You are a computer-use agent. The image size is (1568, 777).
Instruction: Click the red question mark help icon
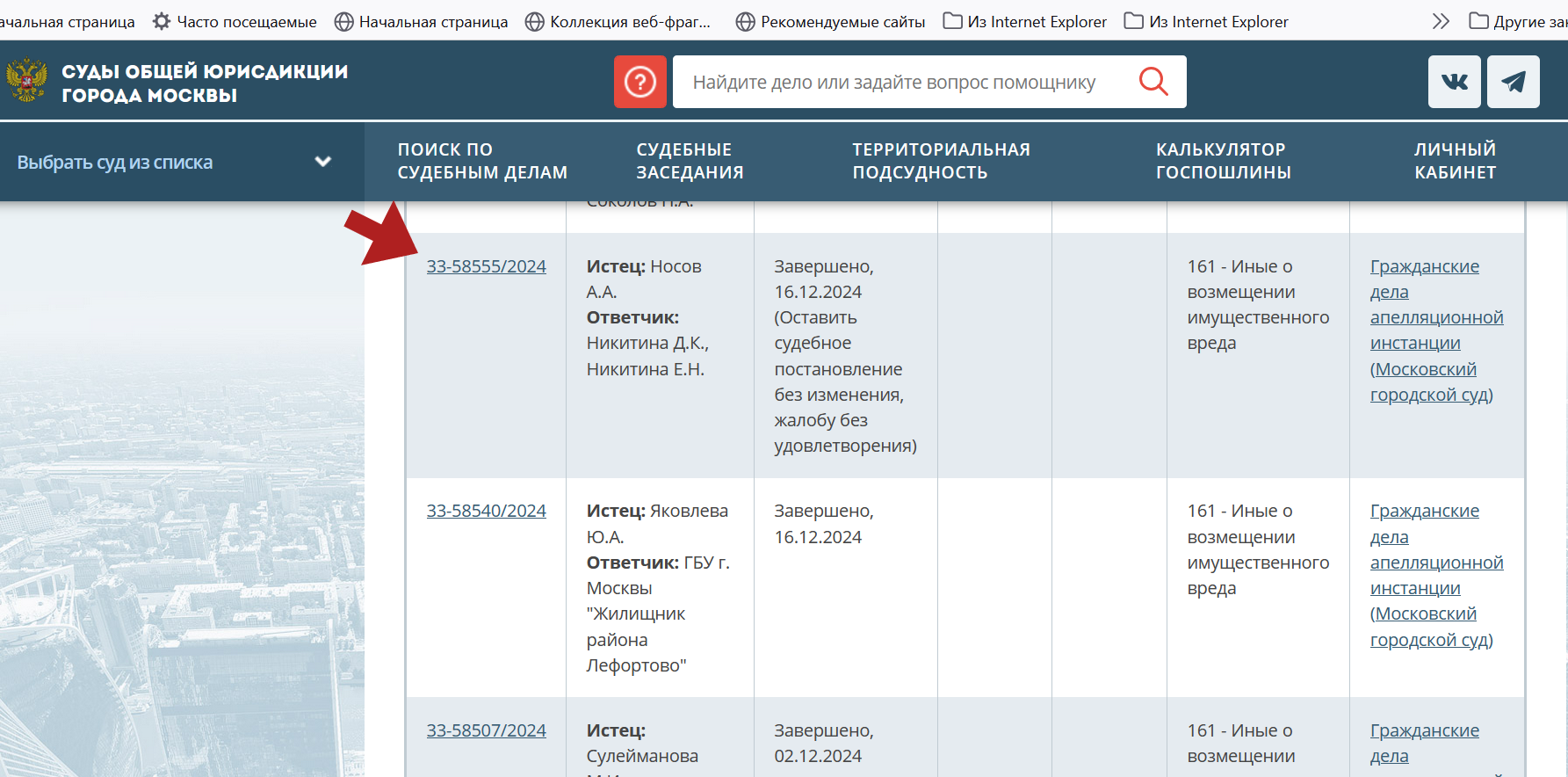640,82
